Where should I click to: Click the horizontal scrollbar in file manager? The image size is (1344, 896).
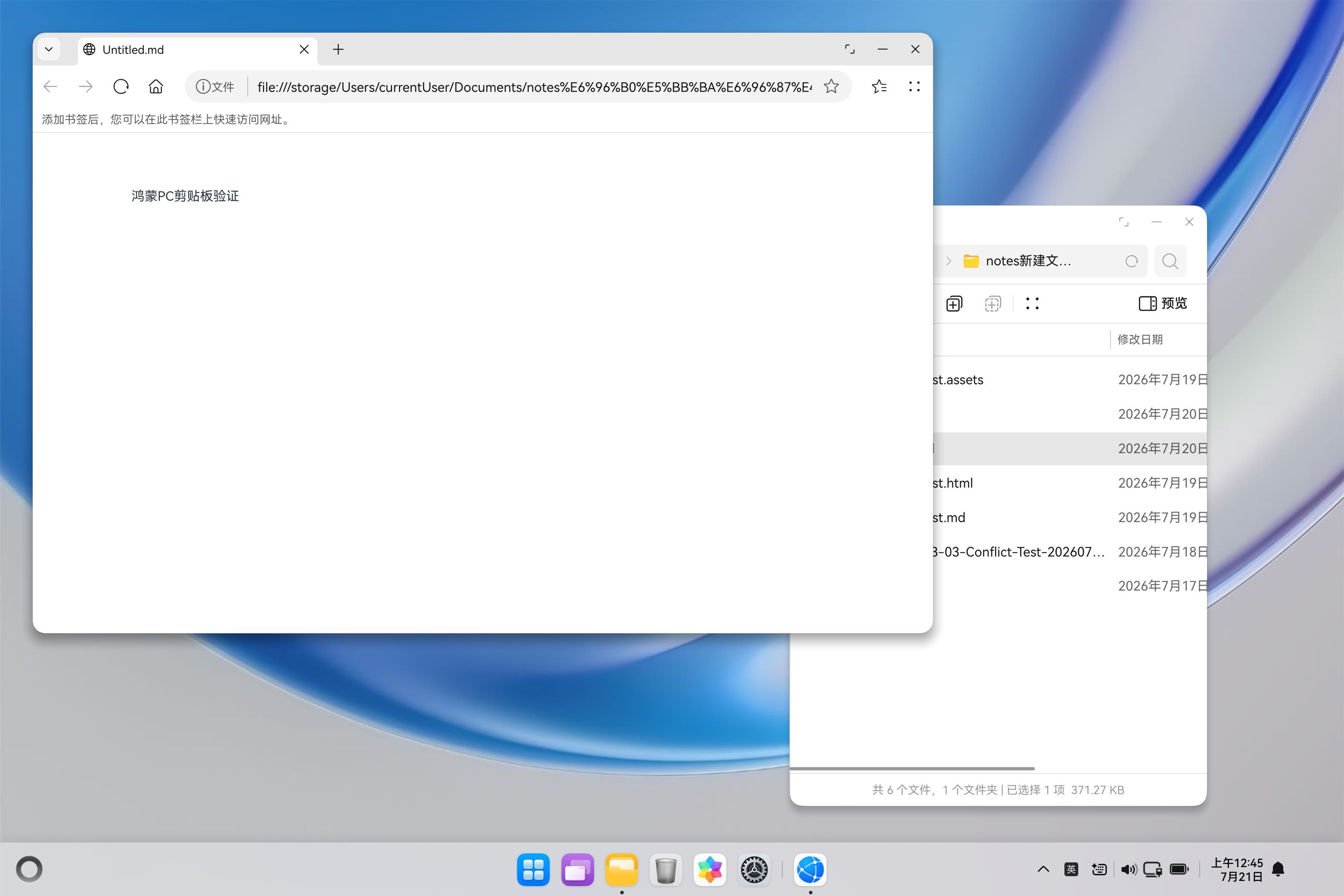click(912, 768)
